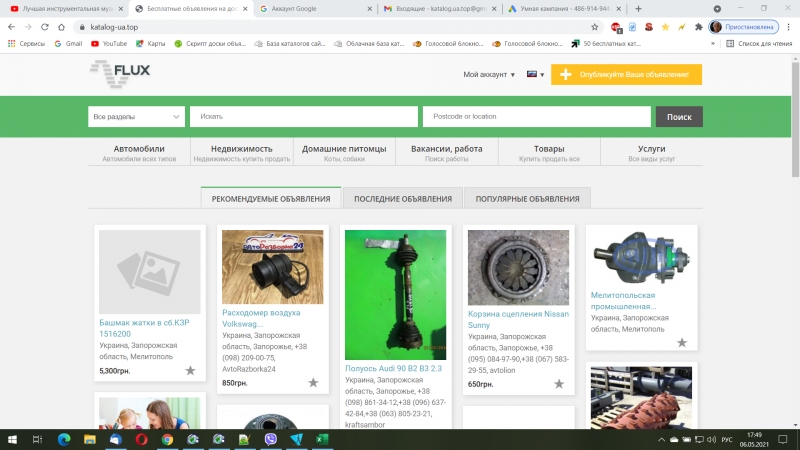
Task: Open Windows notification center icon
Action: 783,439
